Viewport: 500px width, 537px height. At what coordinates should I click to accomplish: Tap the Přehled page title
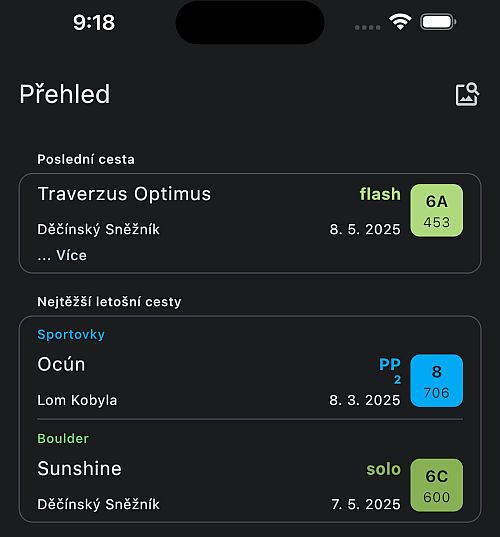65,94
